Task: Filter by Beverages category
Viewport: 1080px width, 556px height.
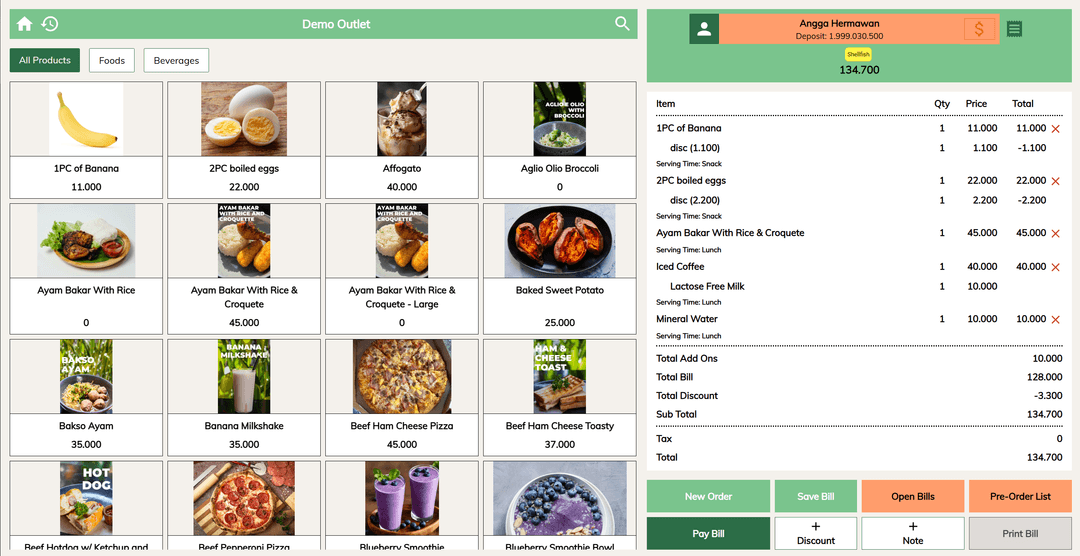Action: [x=176, y=60]
